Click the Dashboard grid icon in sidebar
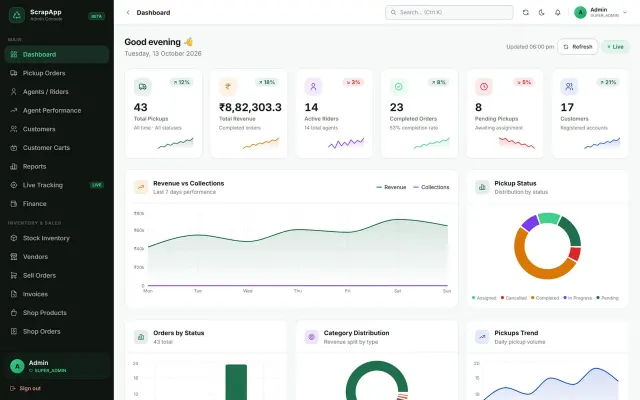Image resolution: width=640 pixels, height=400 pixels. [x=14, y=54]
